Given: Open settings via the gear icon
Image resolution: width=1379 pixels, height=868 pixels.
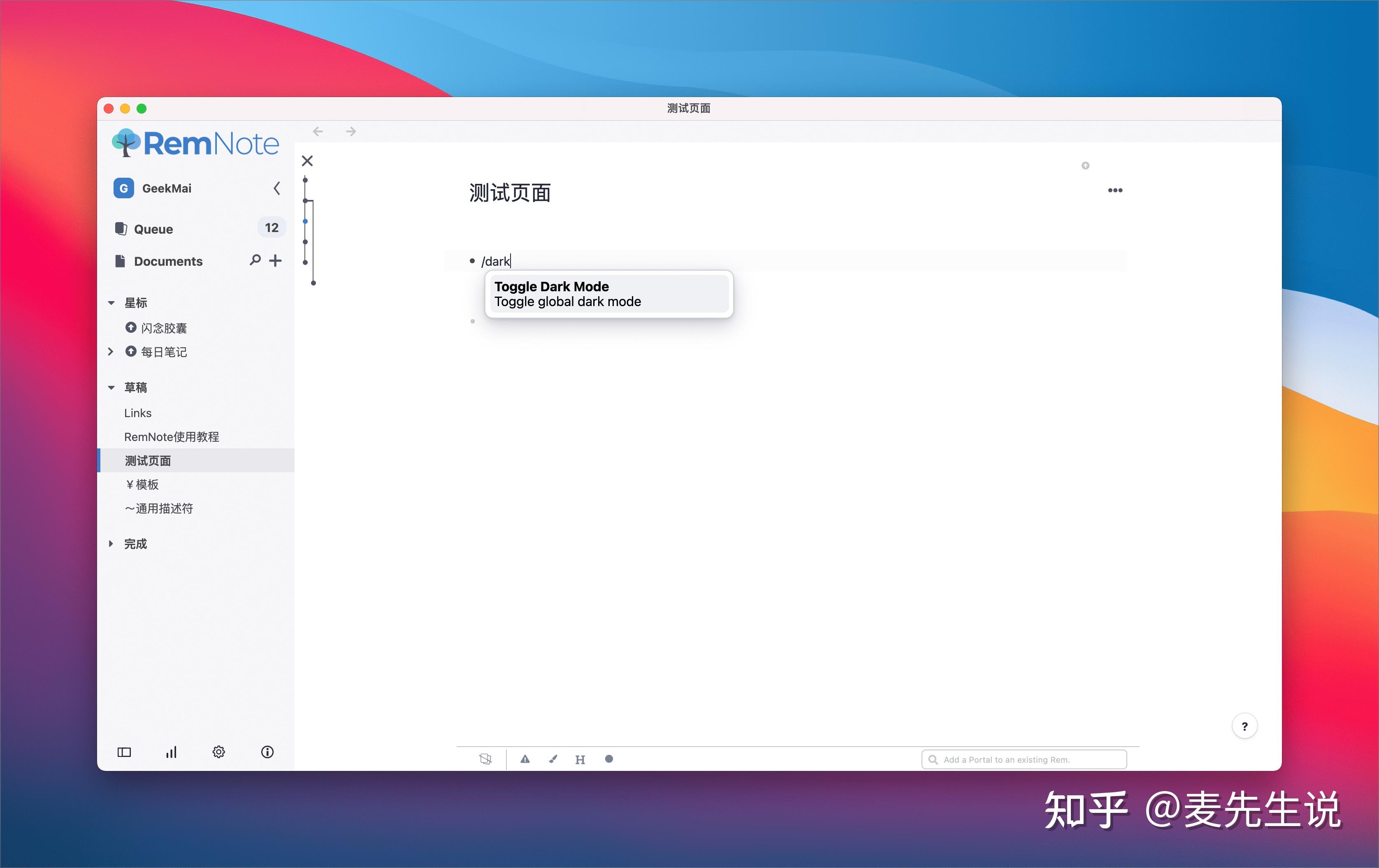Looking at the screenshot, I should [219, 752].
